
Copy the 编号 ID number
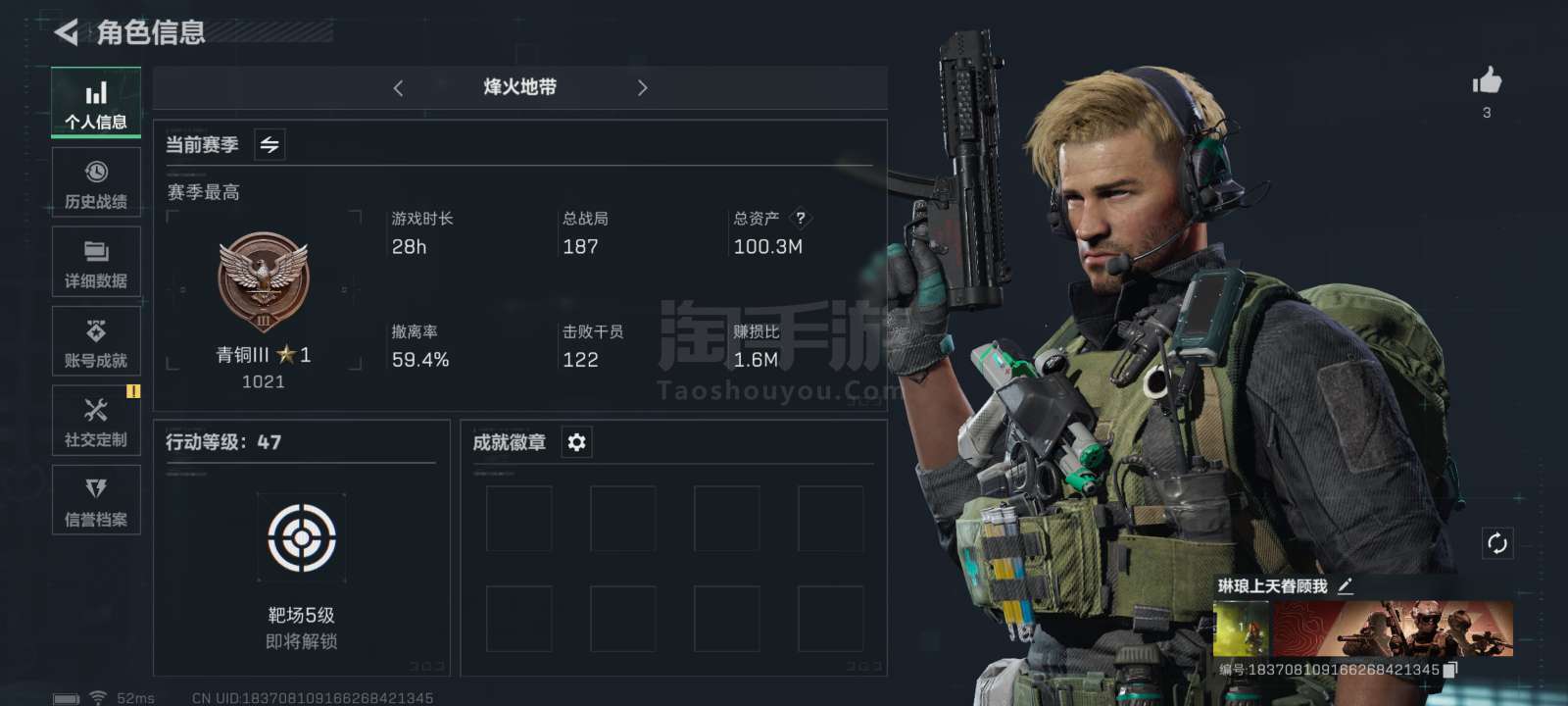[x=1451, y=669]
